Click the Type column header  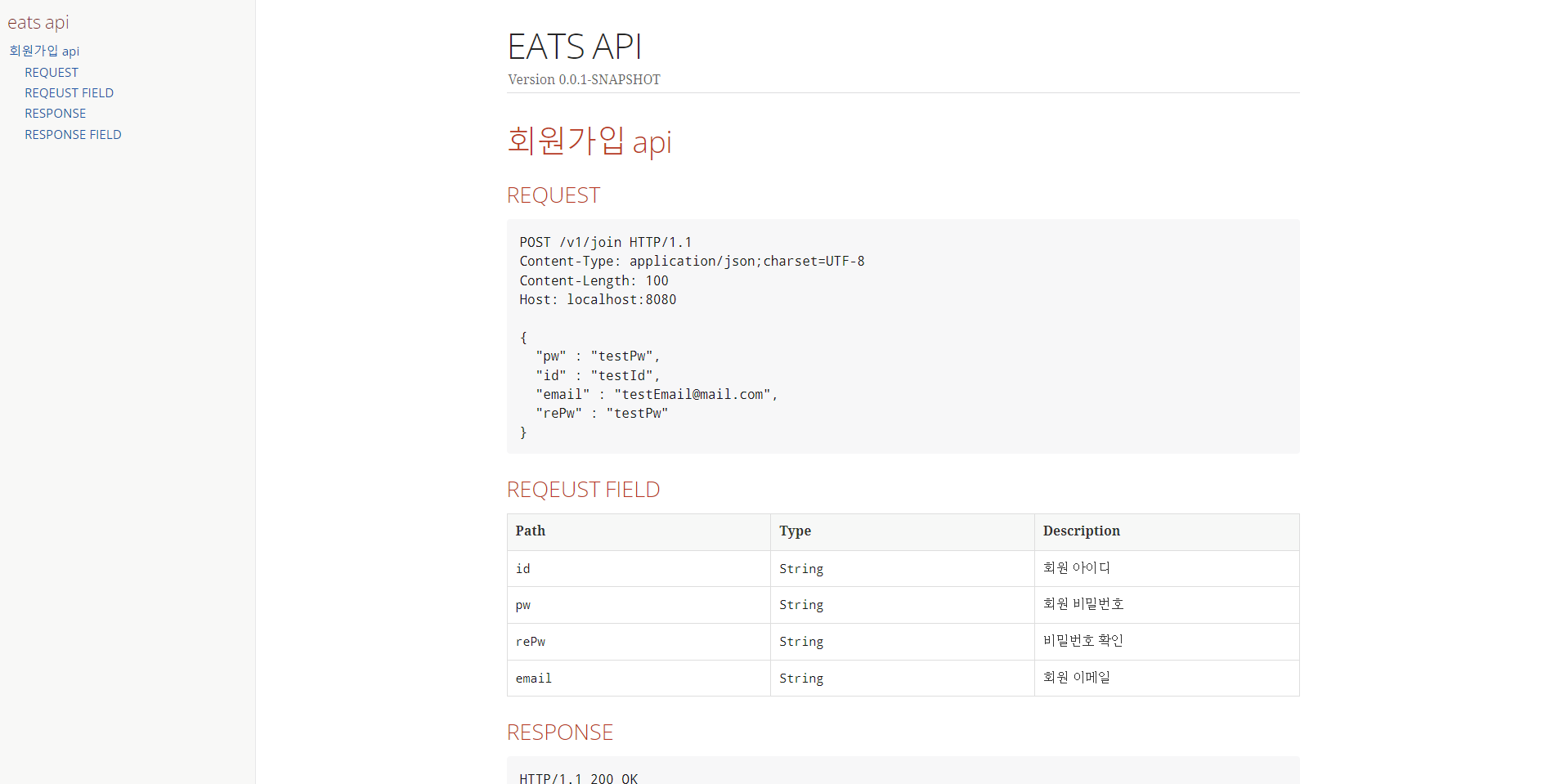click(903, 532)
